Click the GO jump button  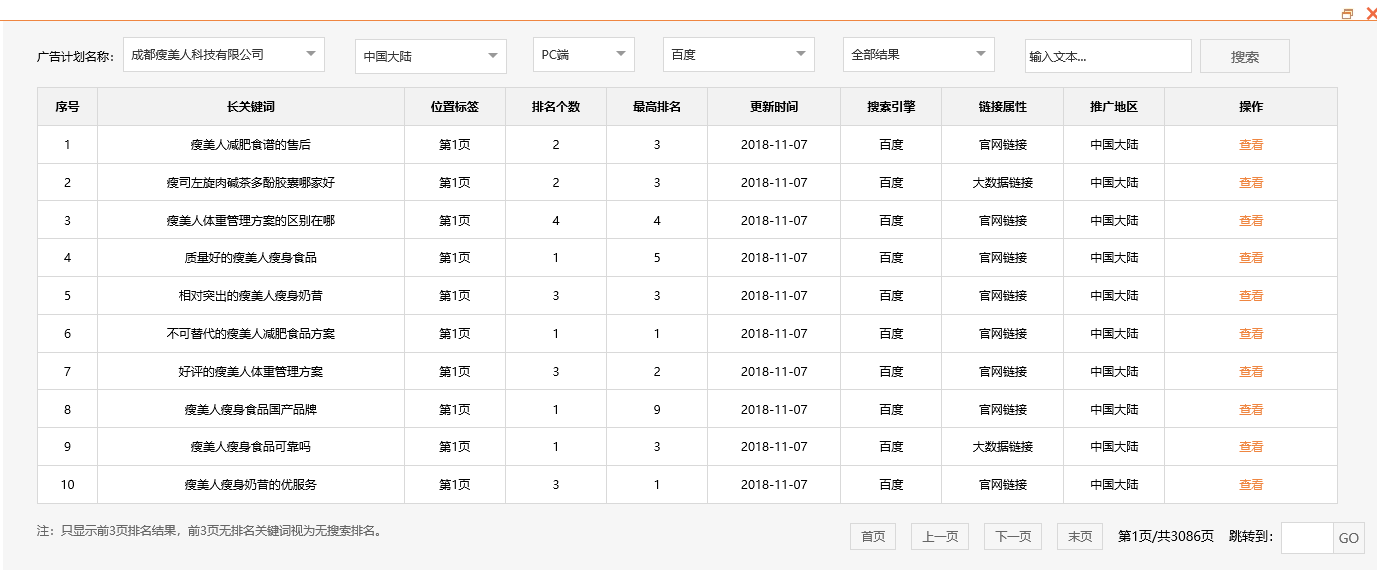click(1349, 538)
